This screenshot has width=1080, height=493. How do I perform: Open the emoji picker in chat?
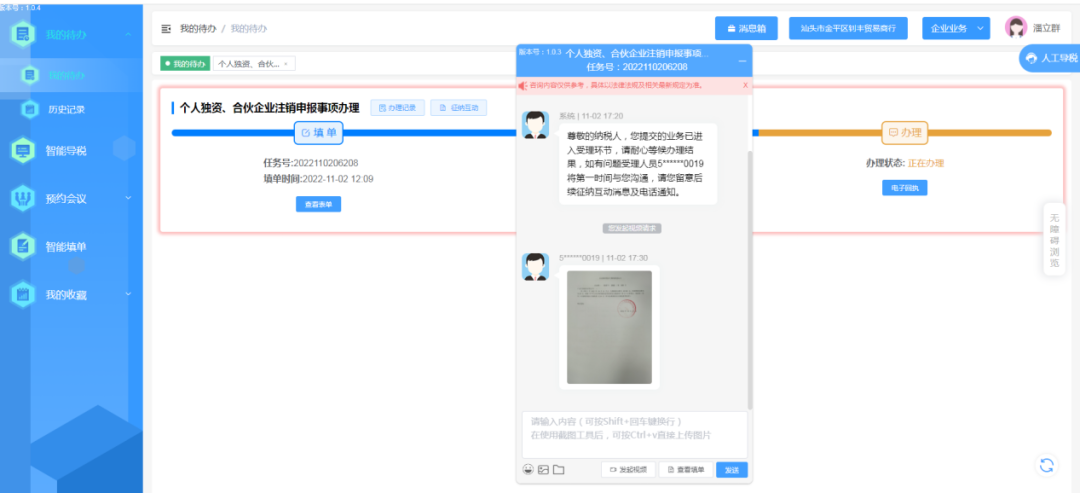point(528,470)
